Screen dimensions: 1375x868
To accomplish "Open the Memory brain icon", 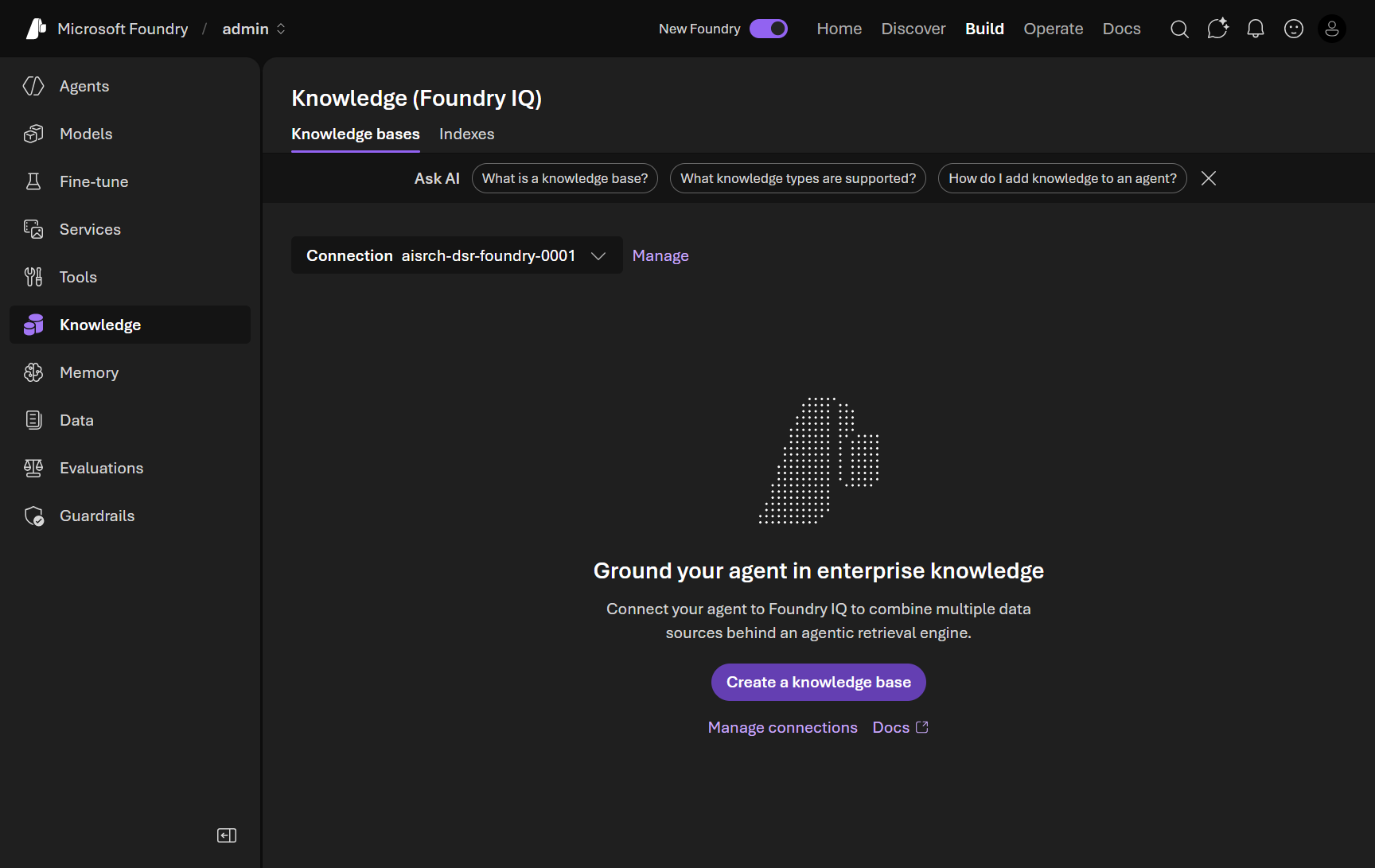I will (x=33, y=372).
